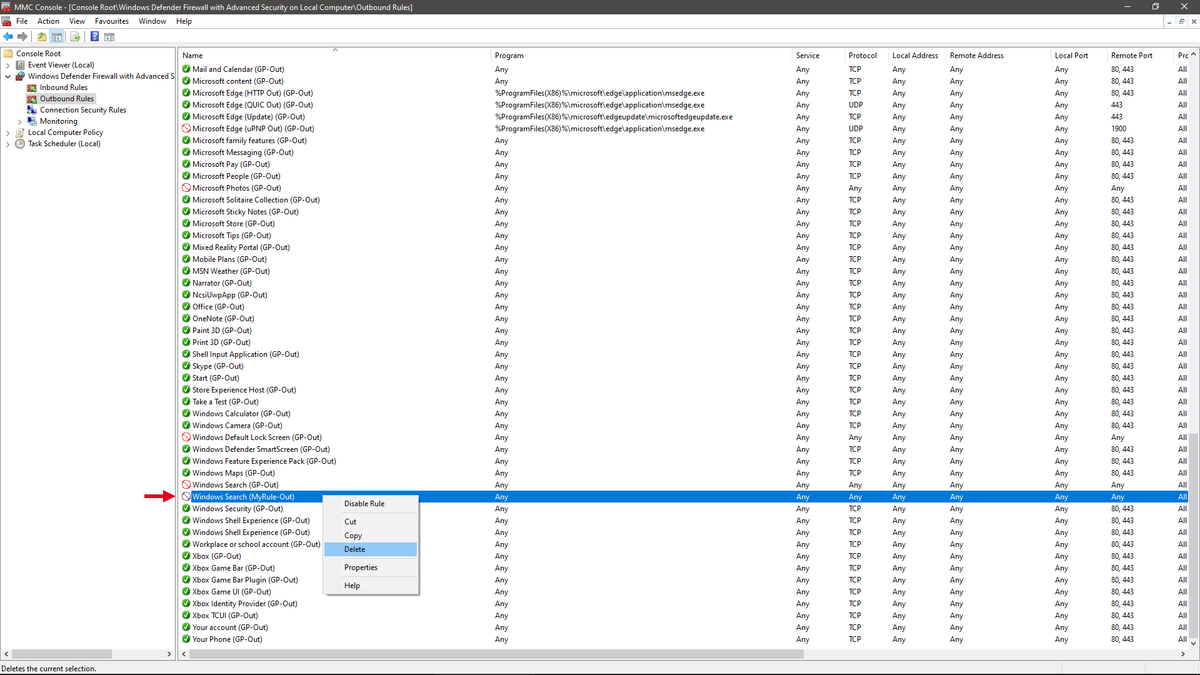
Task: Click green allow icon of Windows Security rule
Action: (x=186, y=508)
